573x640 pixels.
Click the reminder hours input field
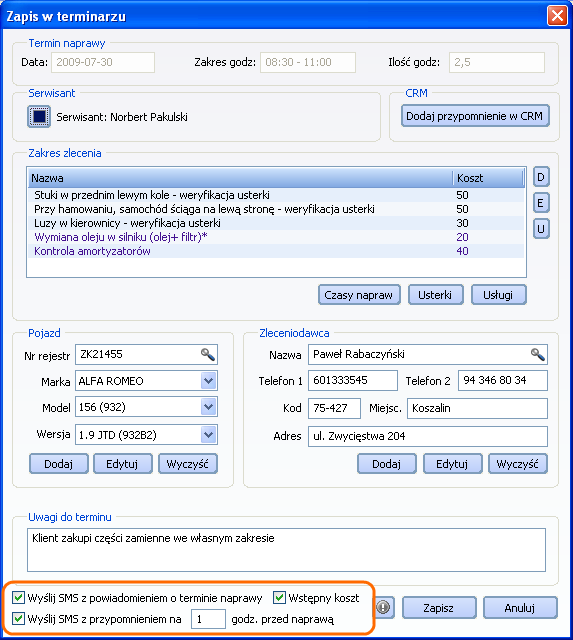coord(208,619)
